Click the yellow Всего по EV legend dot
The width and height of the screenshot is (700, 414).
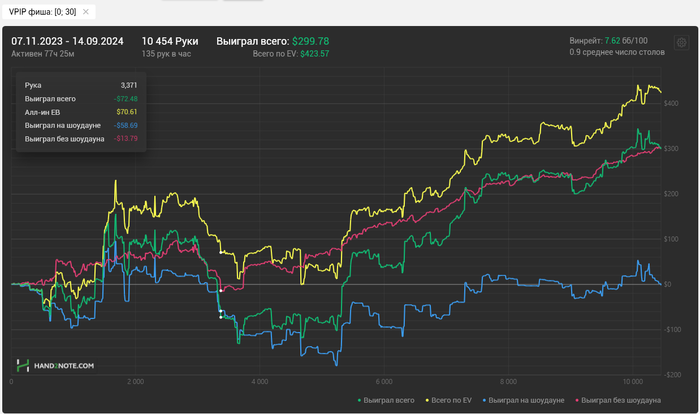[427, 401]
